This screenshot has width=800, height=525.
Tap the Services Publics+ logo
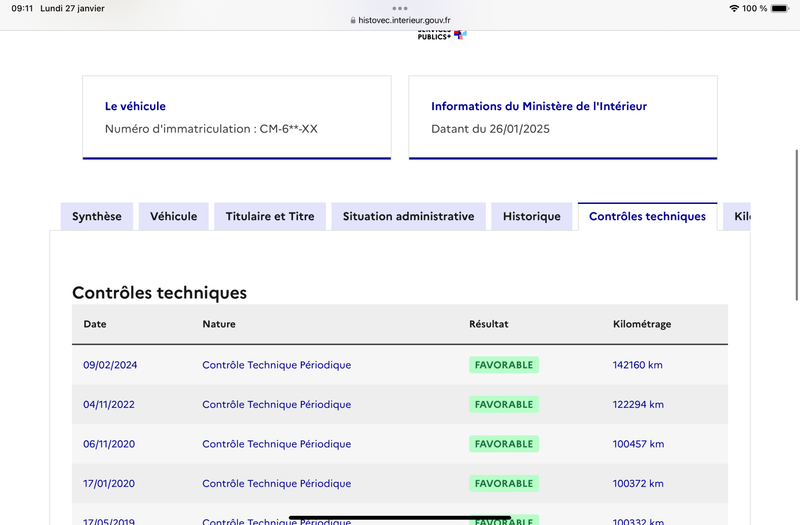point(442,35)
